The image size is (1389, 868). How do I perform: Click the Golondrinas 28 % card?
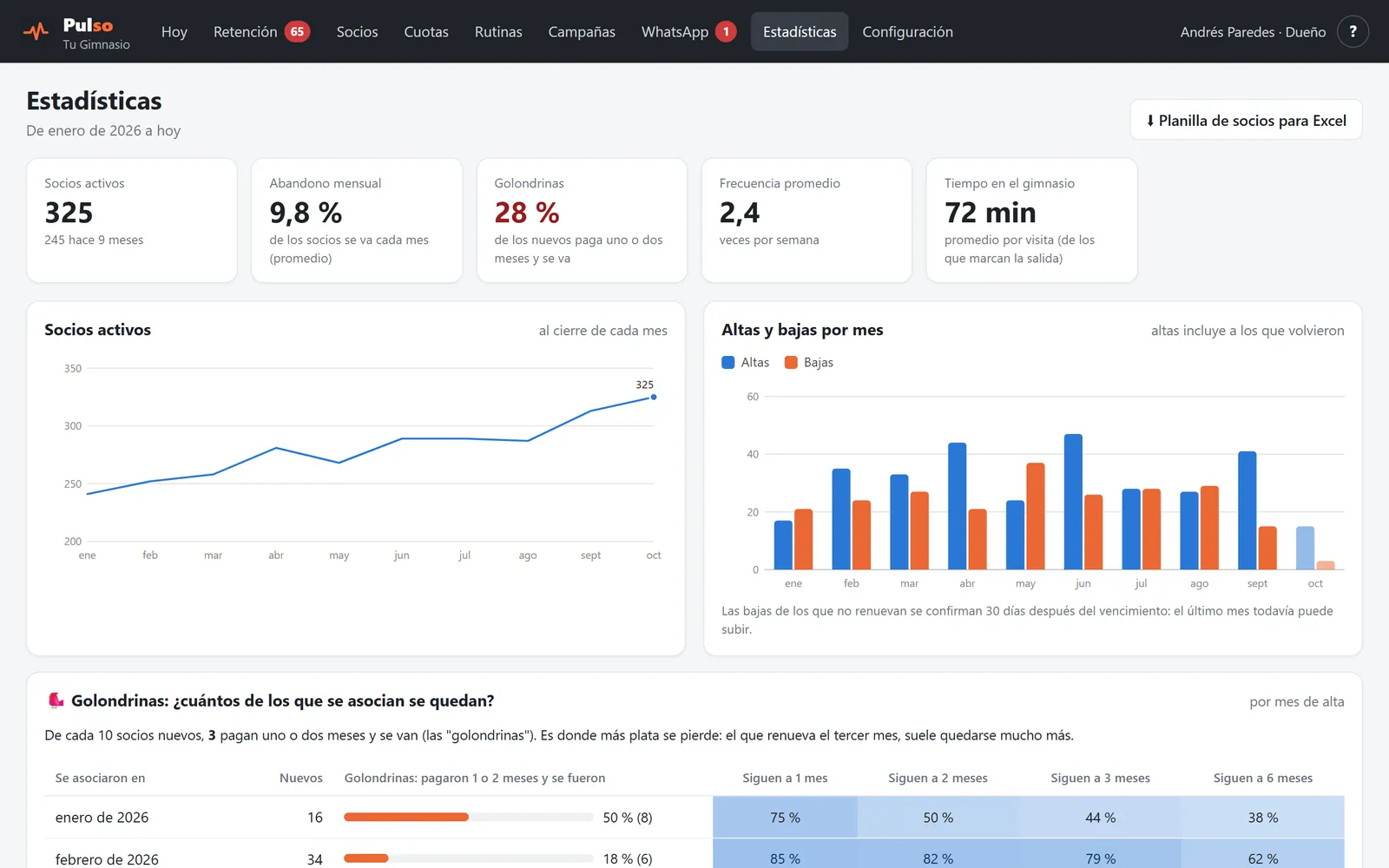[582, 220]
